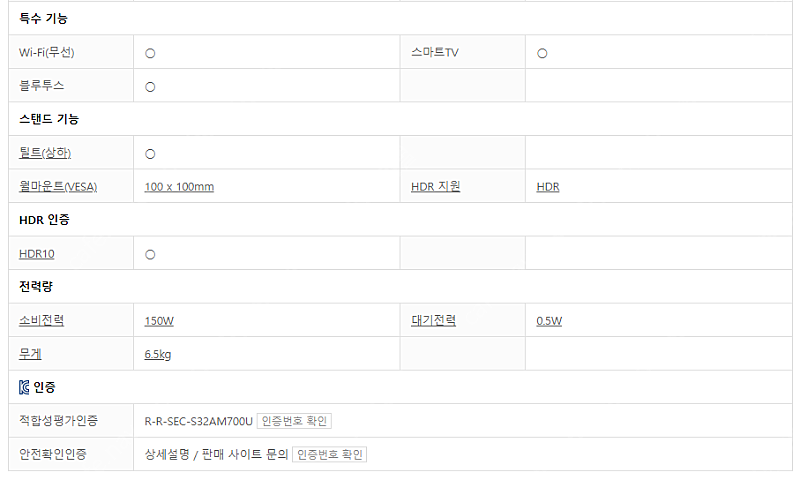
Task: Click the 6.5kg value link
Action: (159, 354)
